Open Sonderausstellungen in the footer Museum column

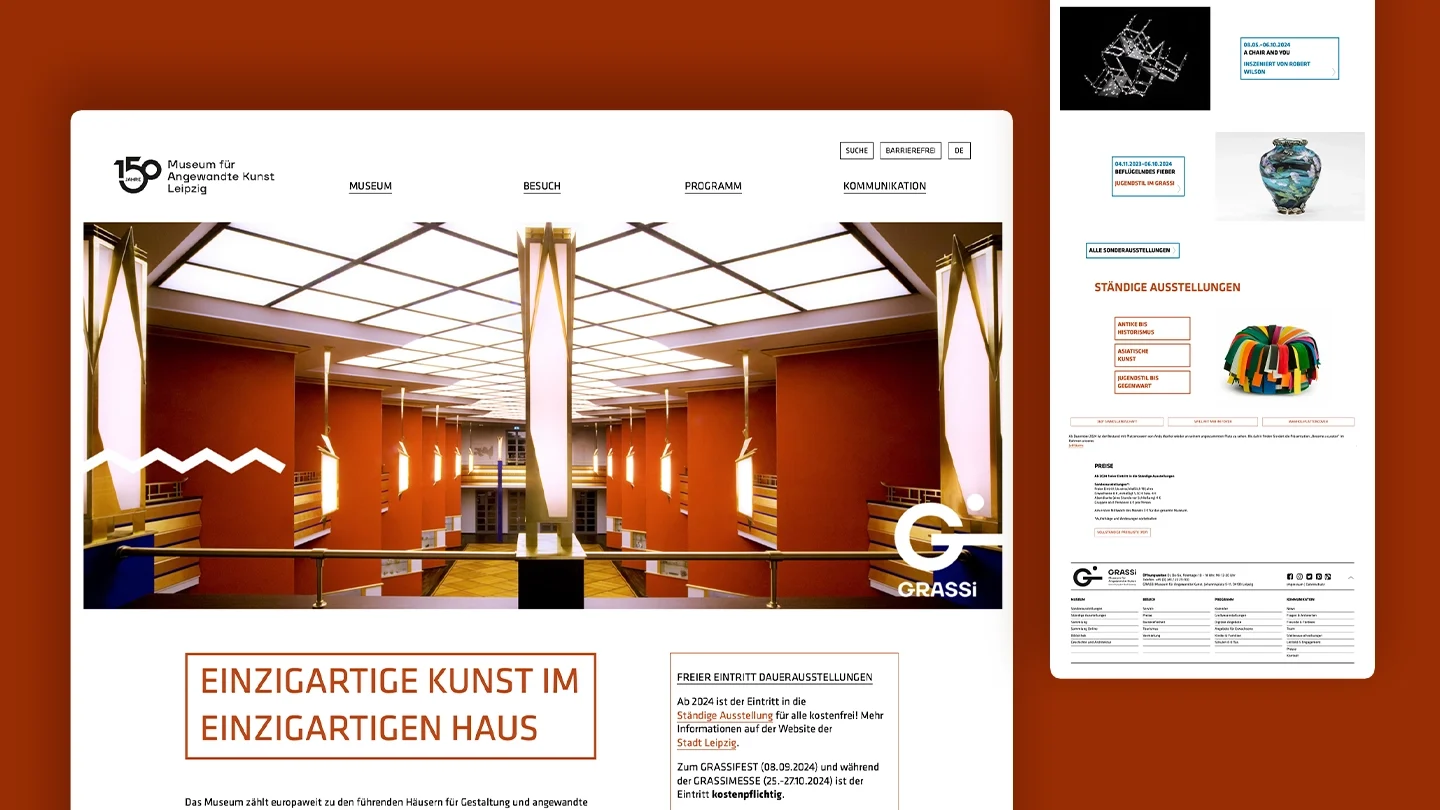pyautogui.click(x=1087, y=609)
